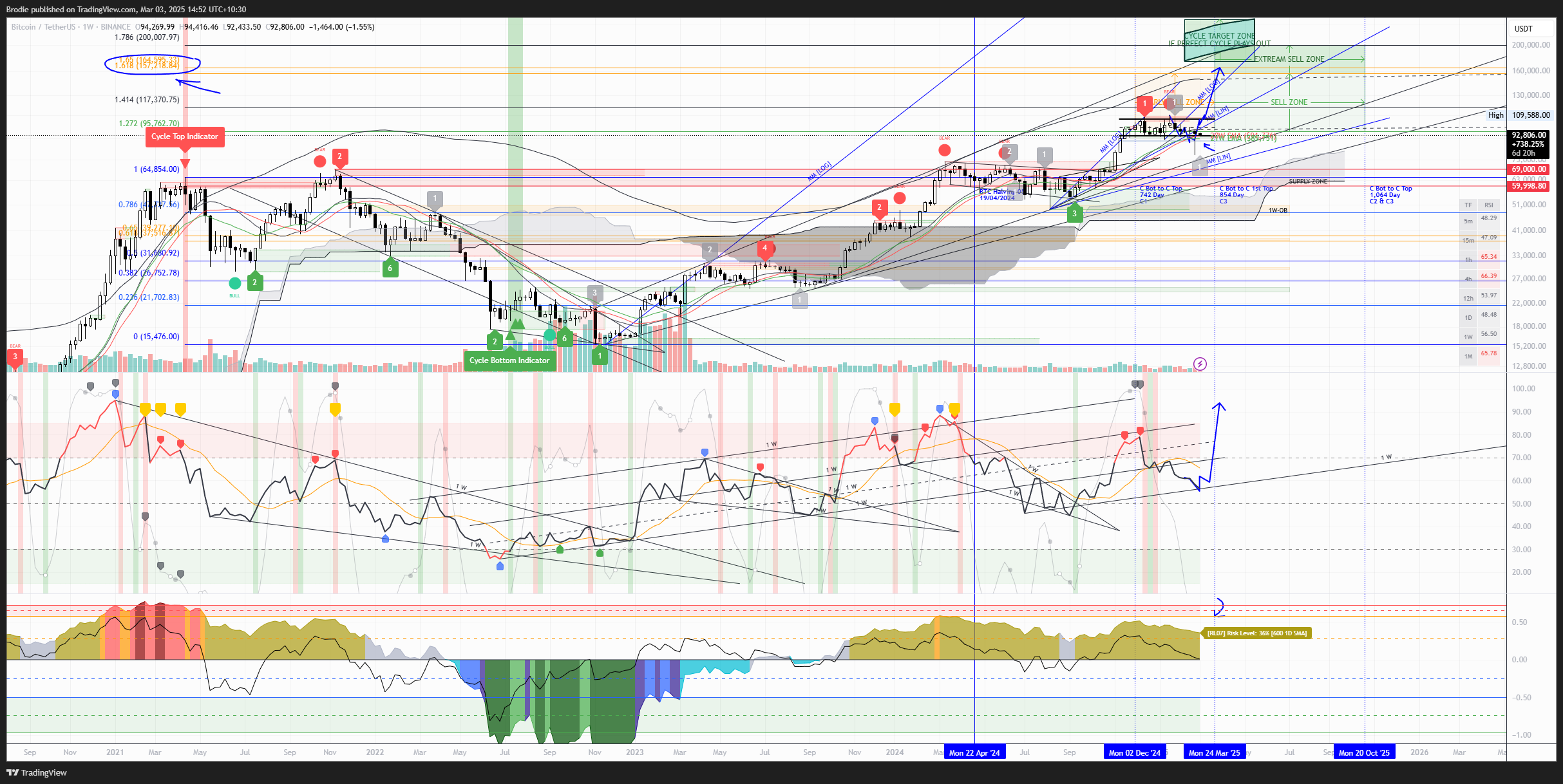
Task: Click the 5m row in RSI table
Action: coord(1479,221)
